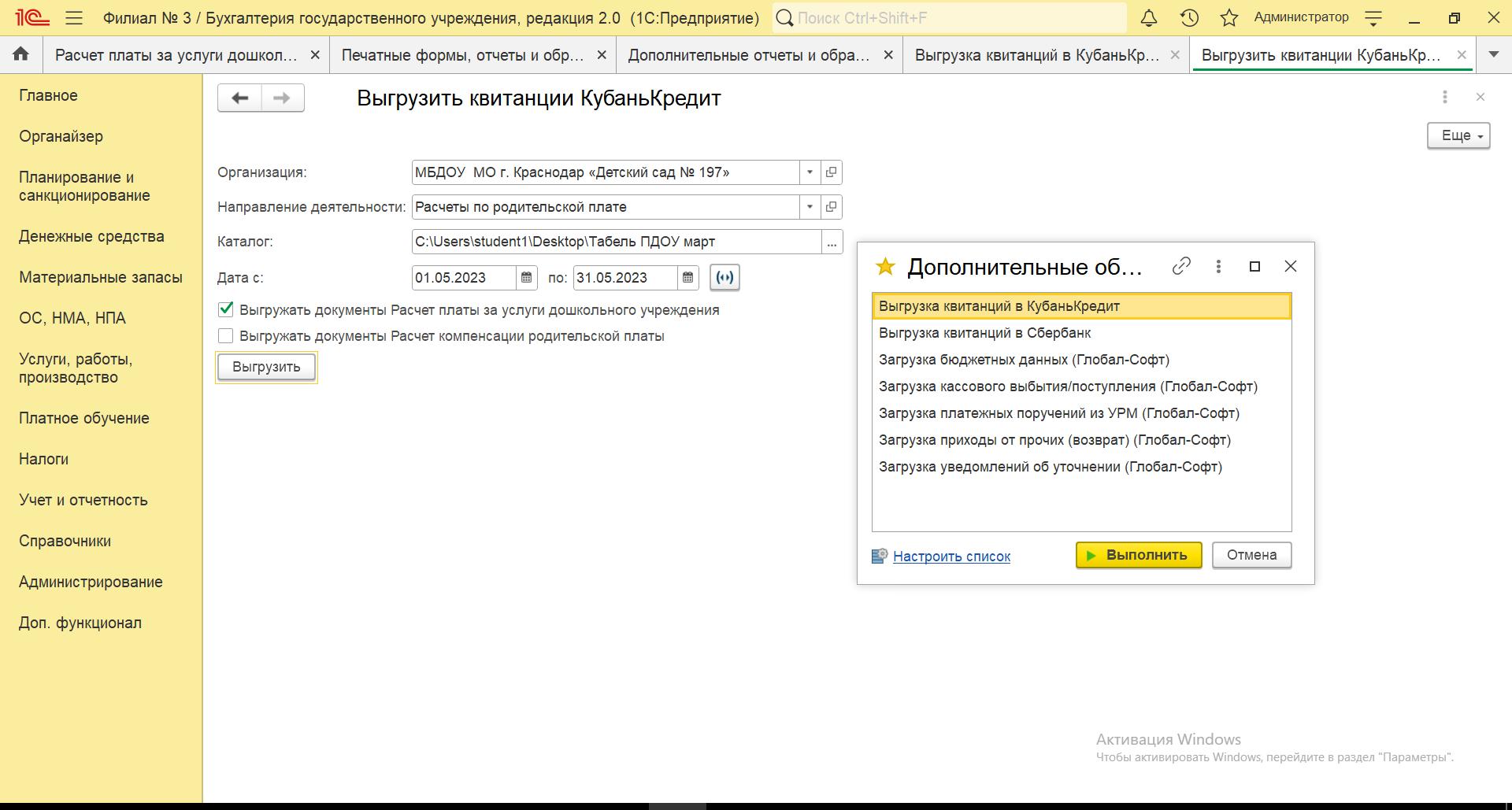The width and height of the screenshot is (1512, 810).
Task: Open calendar picker for end date
Action: pos(688,278)
